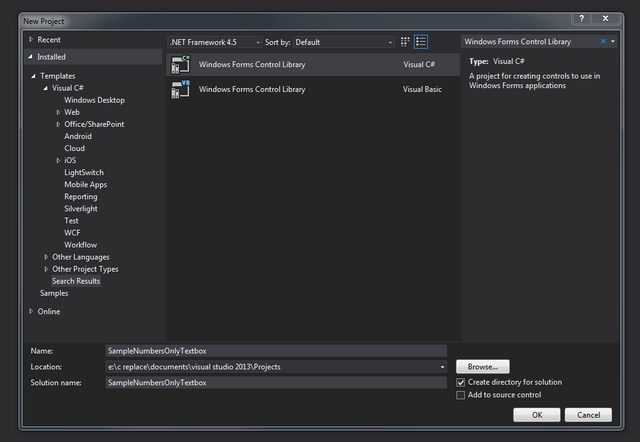Image resolution: width=640 pixels, height=442 pixels.
Task: Expand the Other Project Types node
Action: (x=46, y=269)
